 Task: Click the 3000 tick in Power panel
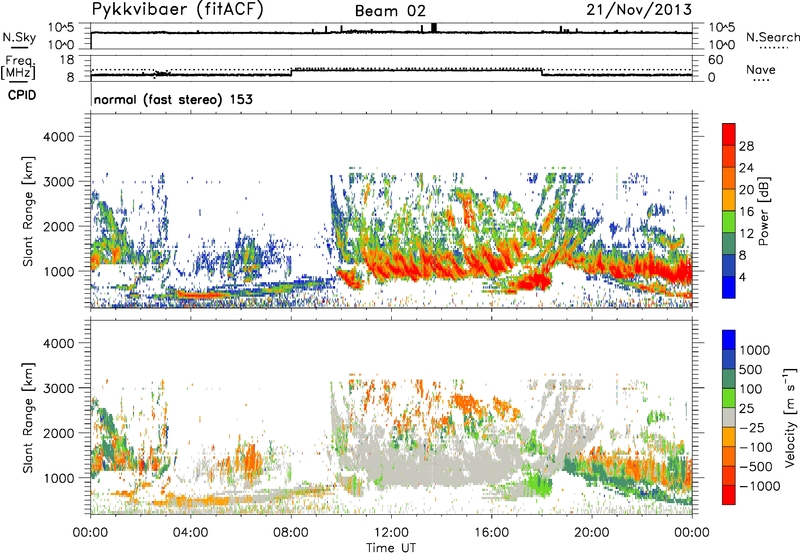tap(58, 181)
